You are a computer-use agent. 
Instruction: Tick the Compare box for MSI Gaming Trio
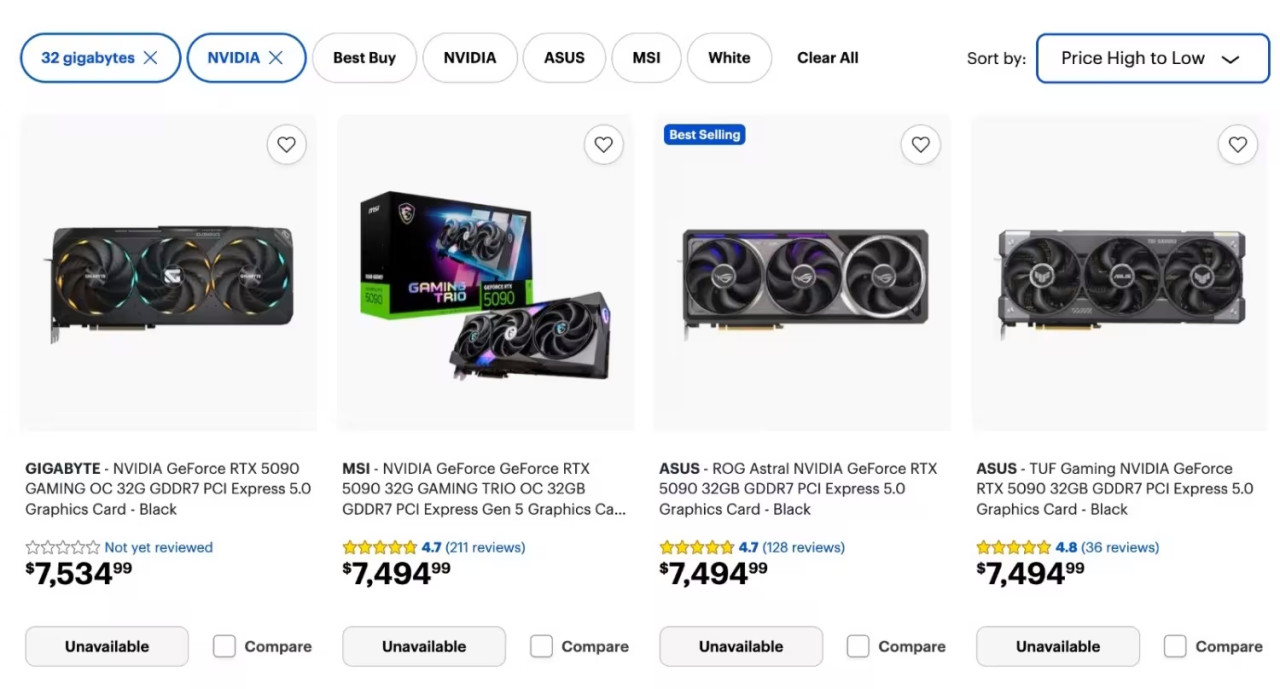tap(541, 646)
